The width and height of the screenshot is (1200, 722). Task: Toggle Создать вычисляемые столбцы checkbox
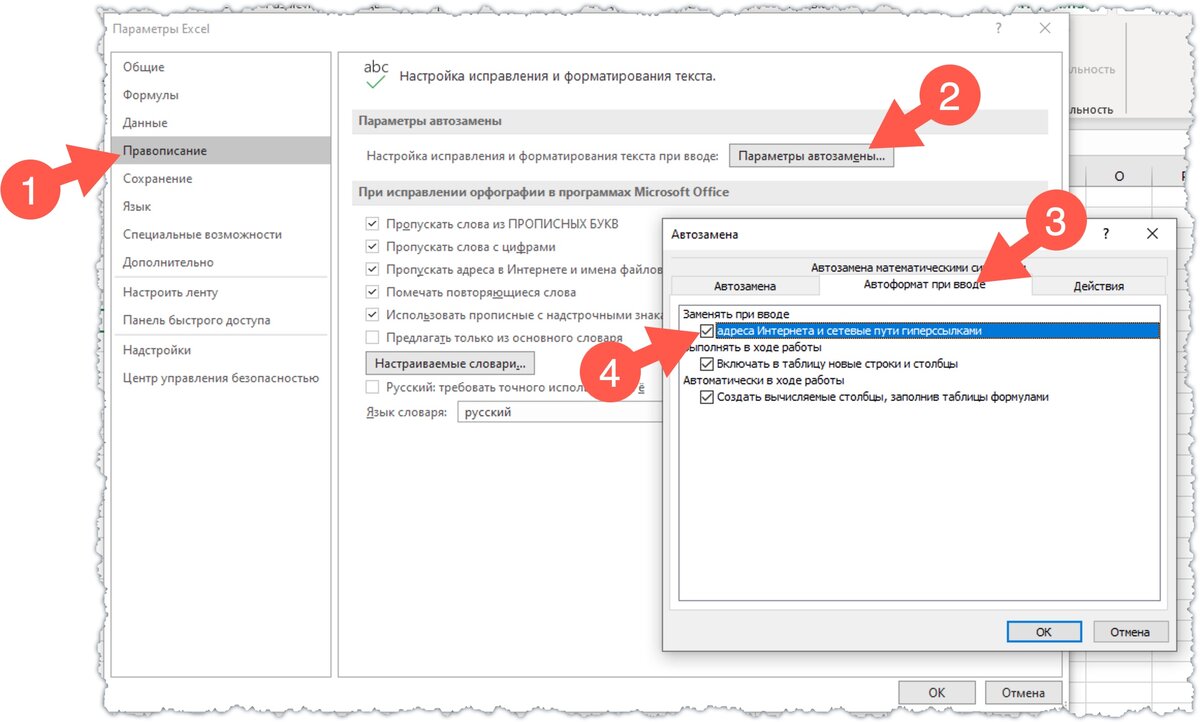click(708, 397)
